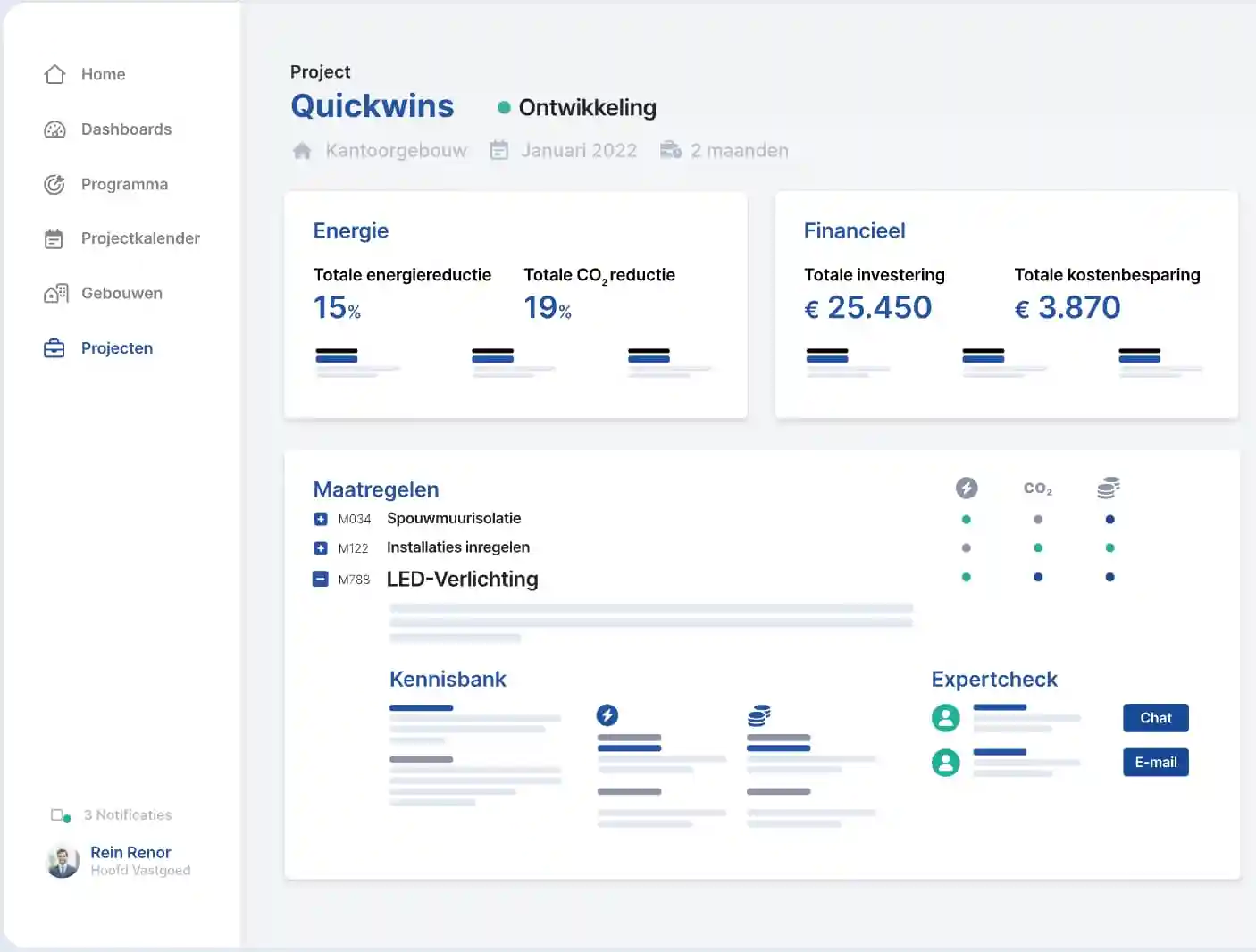Open the Home menu item
Viewport: 1256px width, 952px height.
[x=103, y=74]
